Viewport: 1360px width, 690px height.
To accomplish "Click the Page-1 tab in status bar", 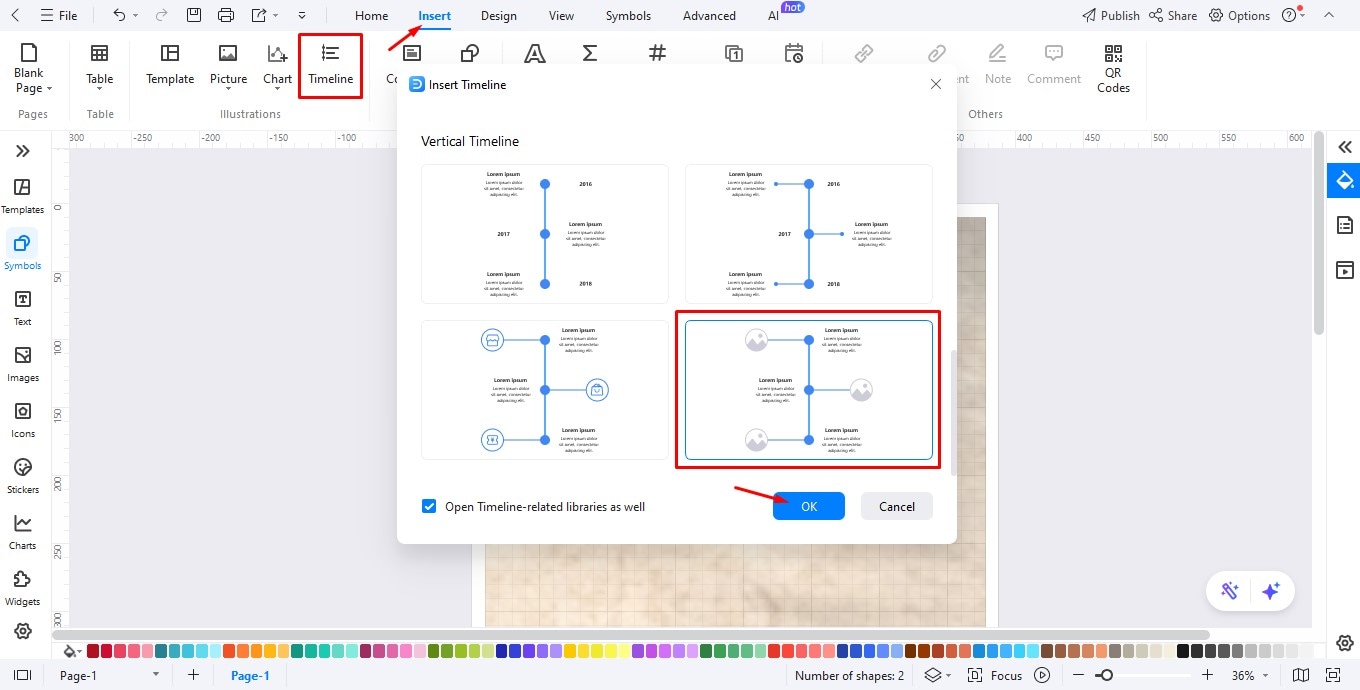I will (x=250, y=675).
